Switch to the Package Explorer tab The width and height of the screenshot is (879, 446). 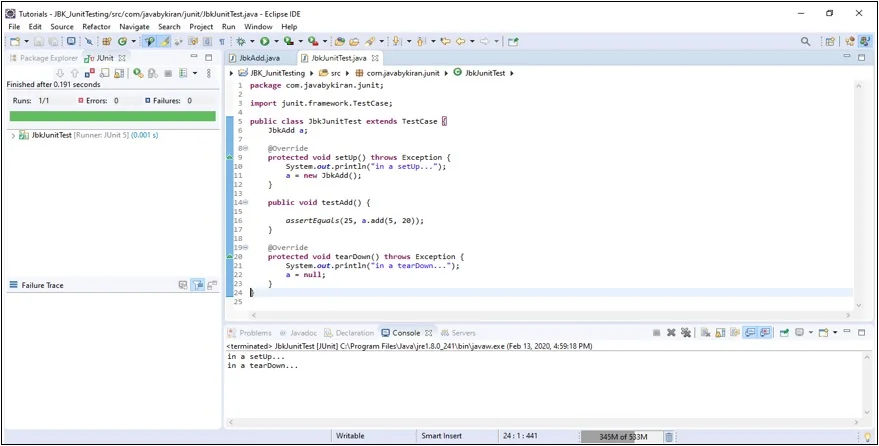[43, 58]
